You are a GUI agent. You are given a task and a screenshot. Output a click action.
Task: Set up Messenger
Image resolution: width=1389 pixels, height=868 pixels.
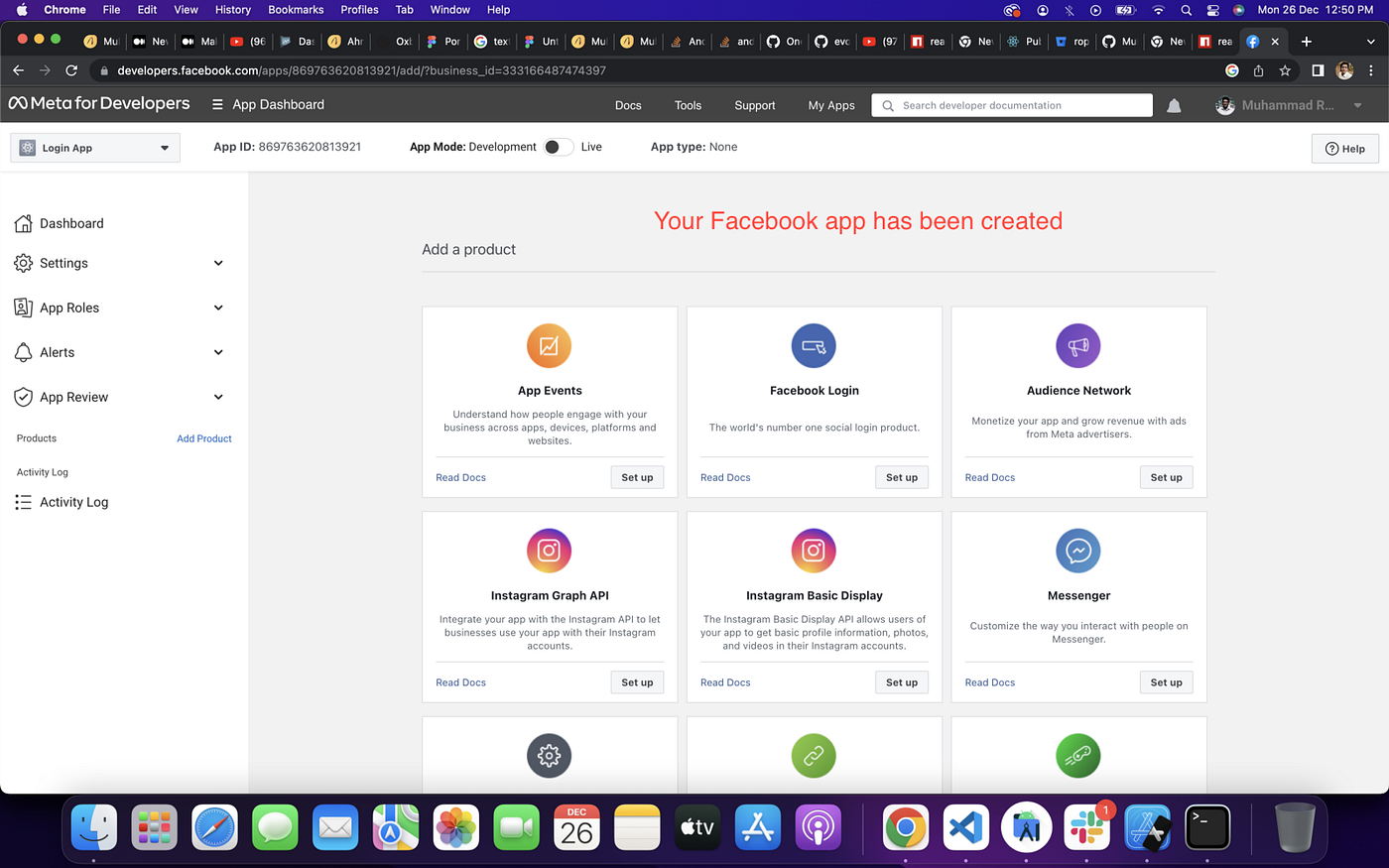[x=1166, y=682]
